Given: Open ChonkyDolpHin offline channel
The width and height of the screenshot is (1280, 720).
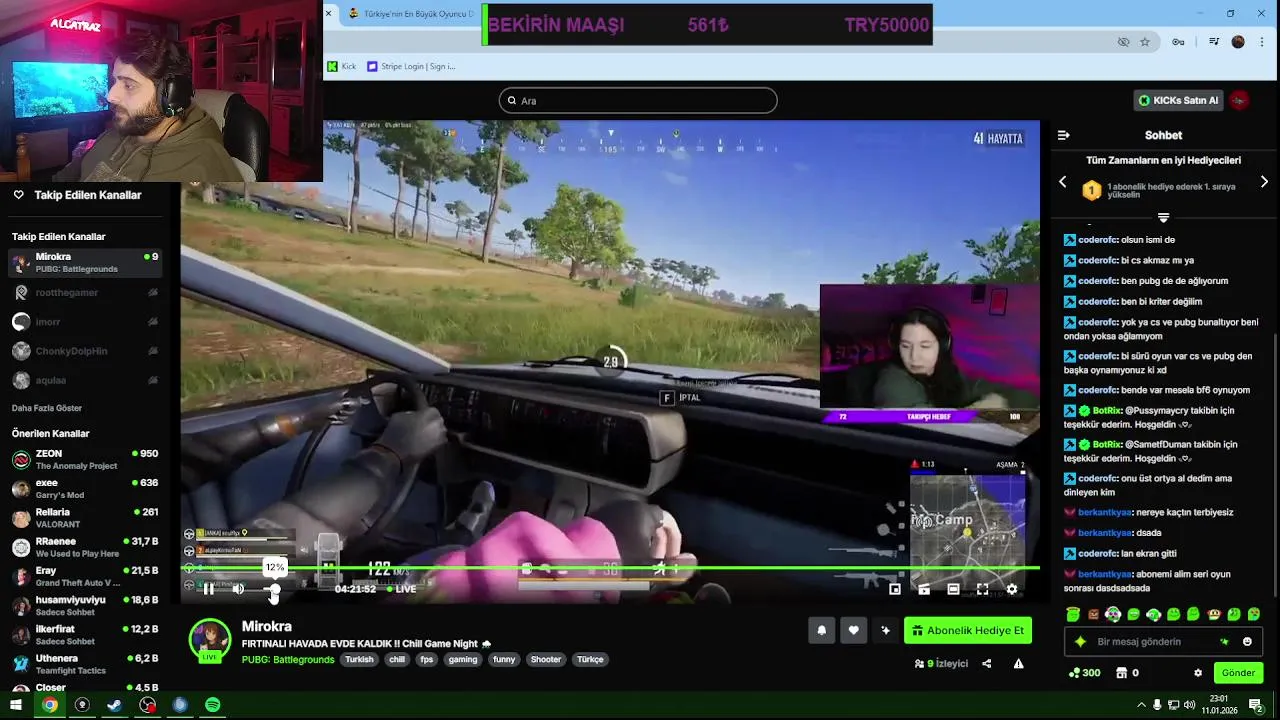Looking at the screenshot, I should [85, 351].
